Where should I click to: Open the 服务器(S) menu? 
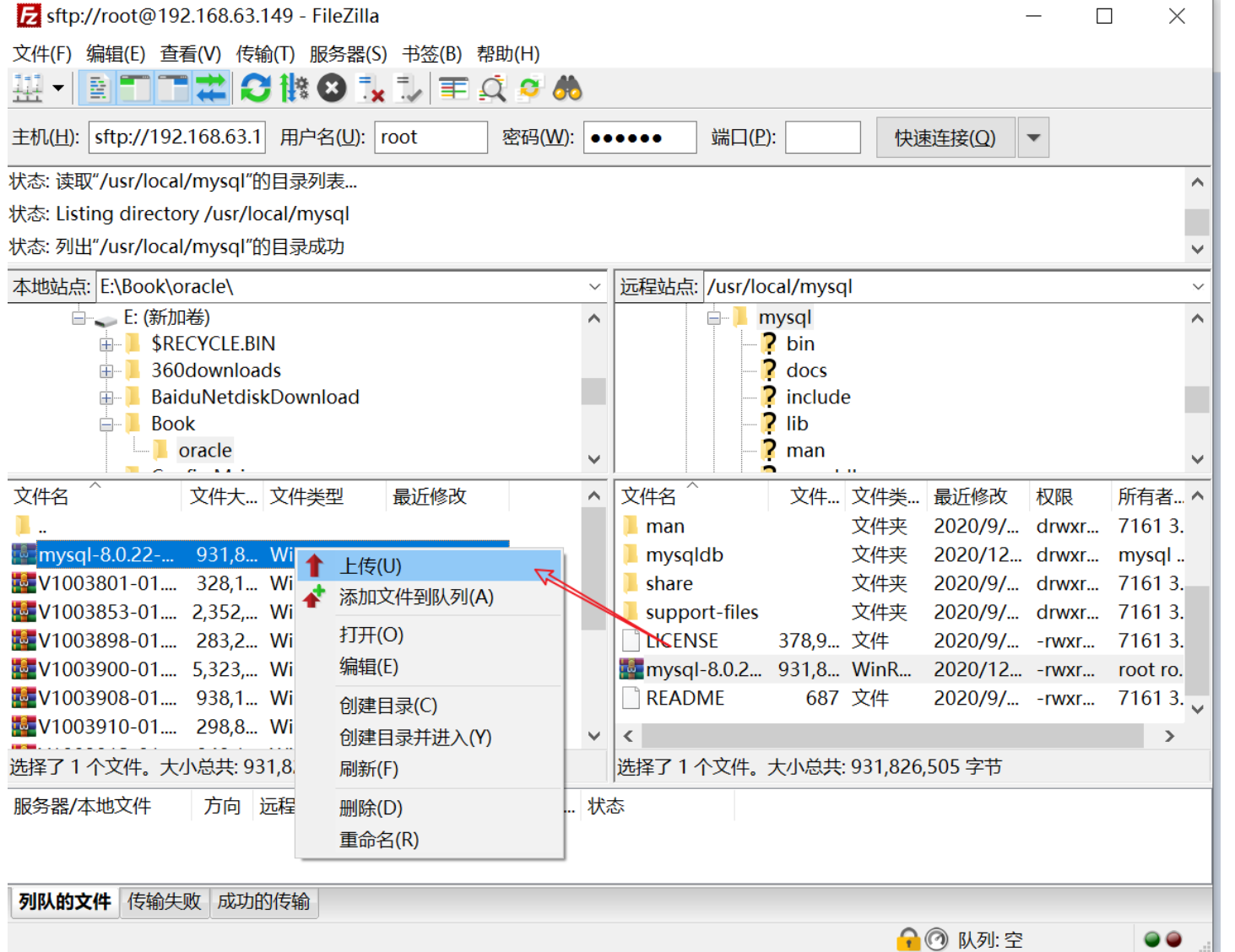click(348, 54)
